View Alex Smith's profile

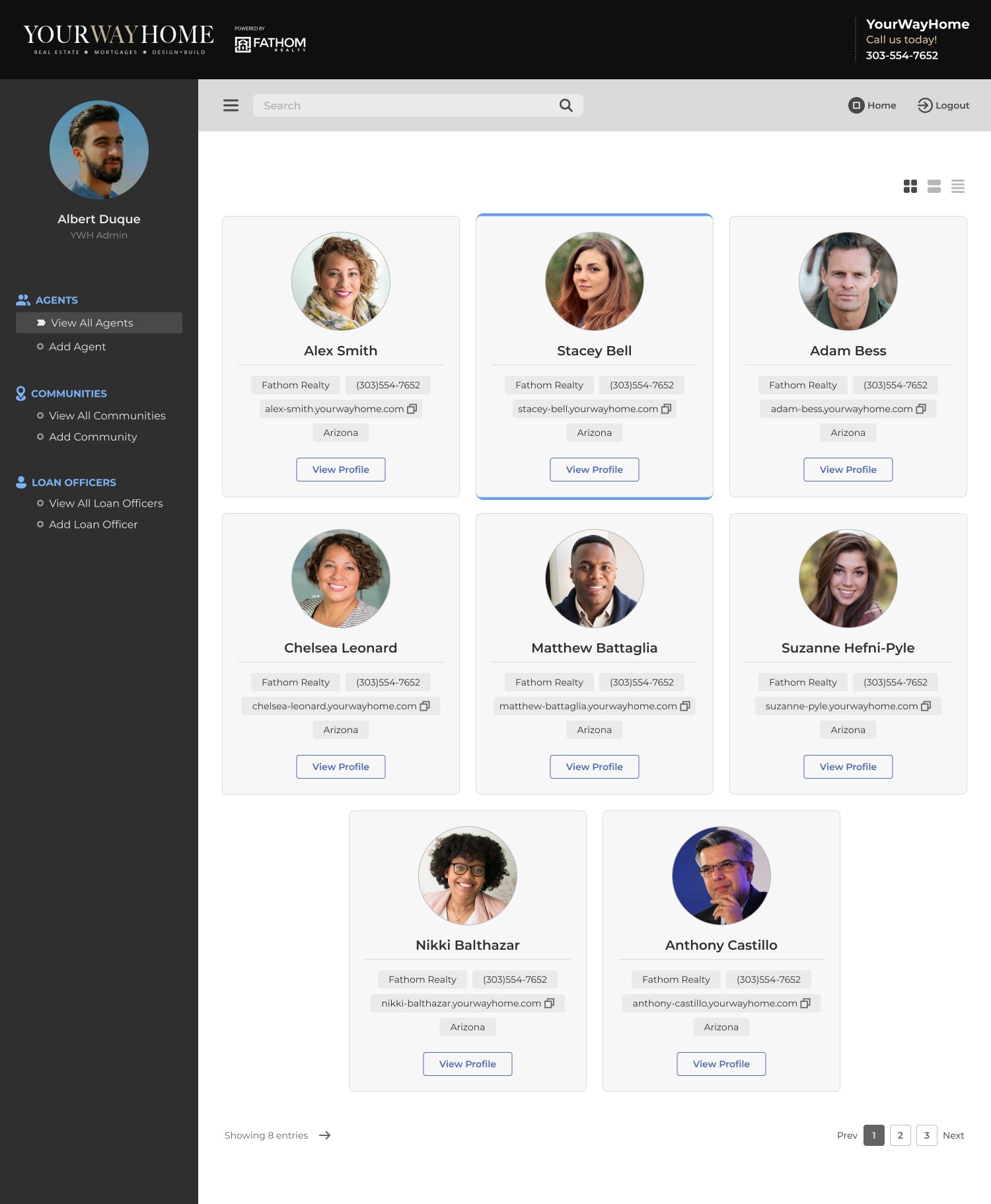tap(341, 470)
